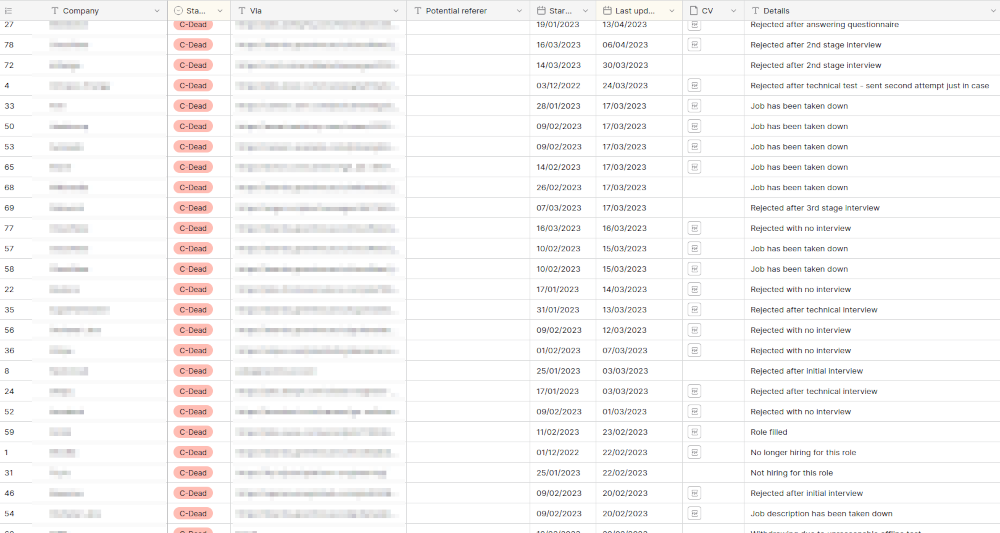Screen dimensions: 1000x533
Task: Open the Company column dropdown arrow
Action: [157, 11]
